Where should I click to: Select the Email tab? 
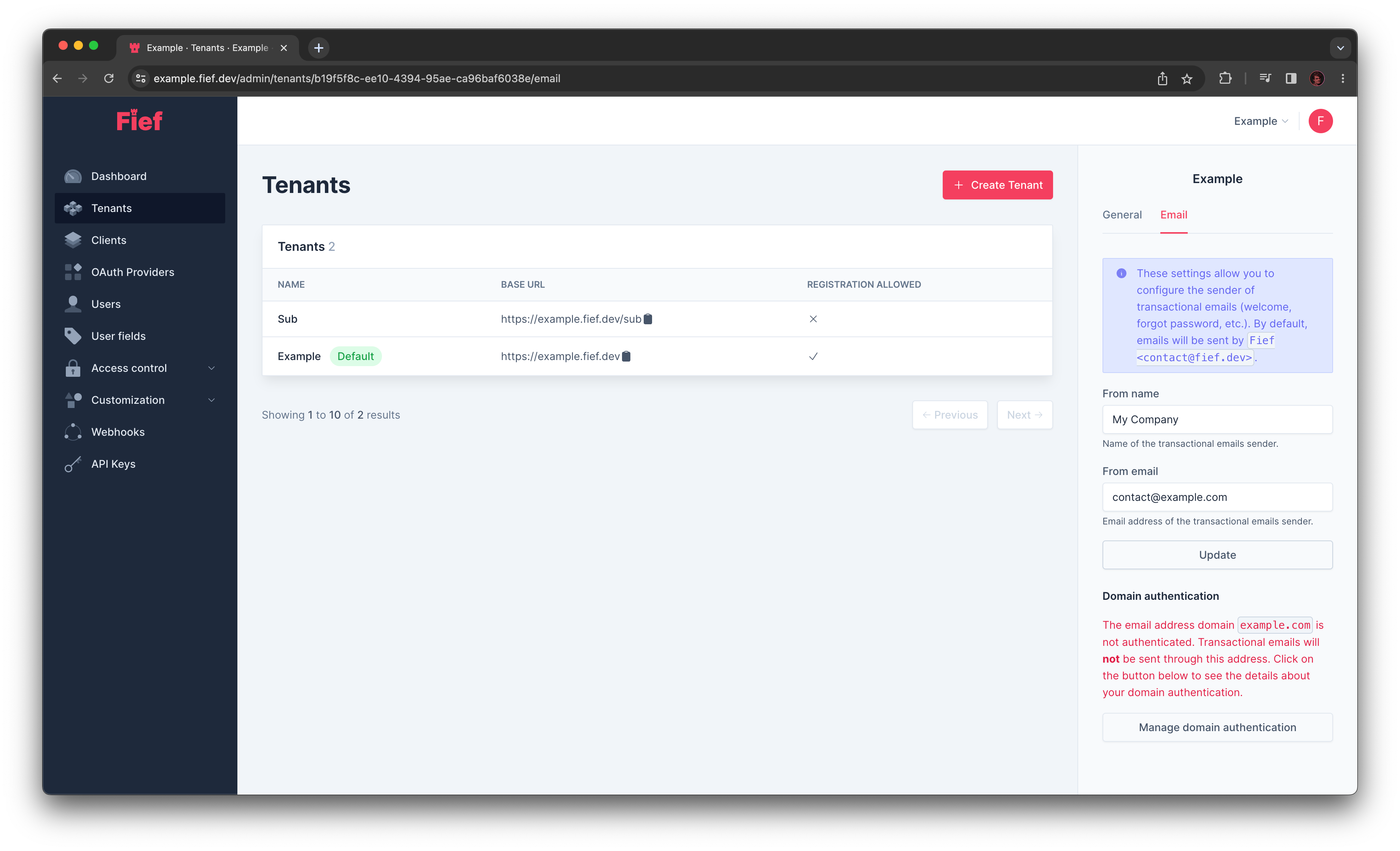click(x=1173, y=215)
